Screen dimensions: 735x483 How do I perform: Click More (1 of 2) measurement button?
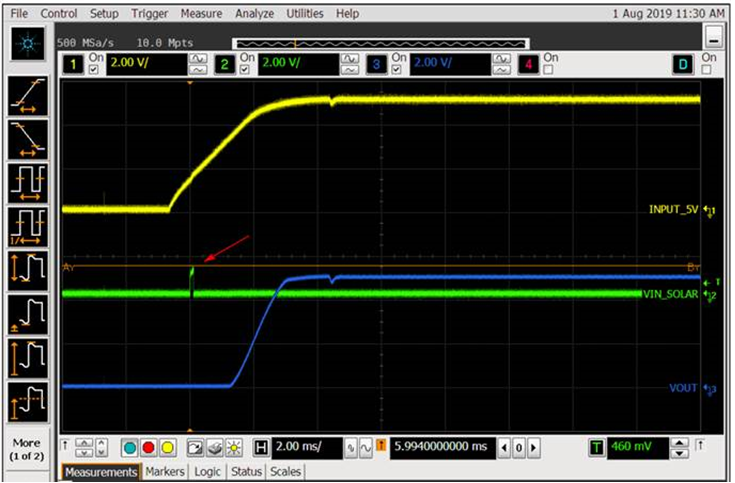(27, 449)
